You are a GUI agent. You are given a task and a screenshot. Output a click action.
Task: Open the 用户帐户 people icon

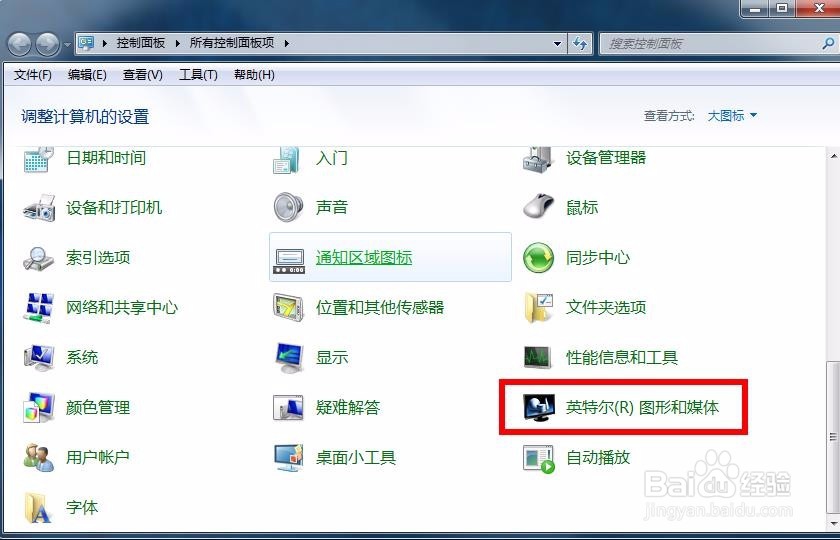point(39,457)
